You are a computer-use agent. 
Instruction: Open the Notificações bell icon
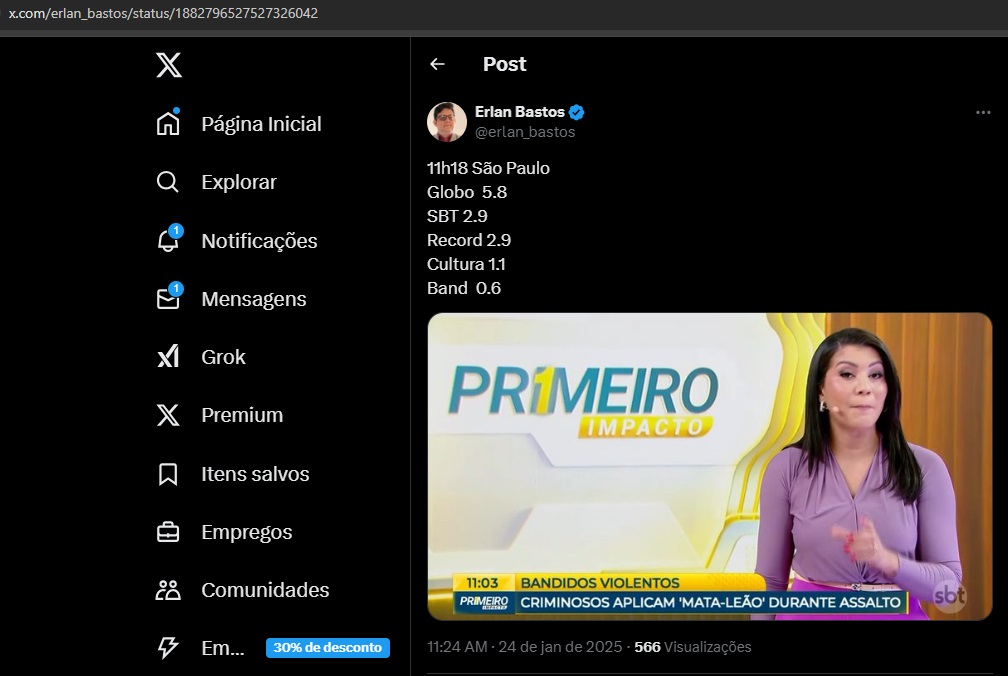(x=168, y=241)
